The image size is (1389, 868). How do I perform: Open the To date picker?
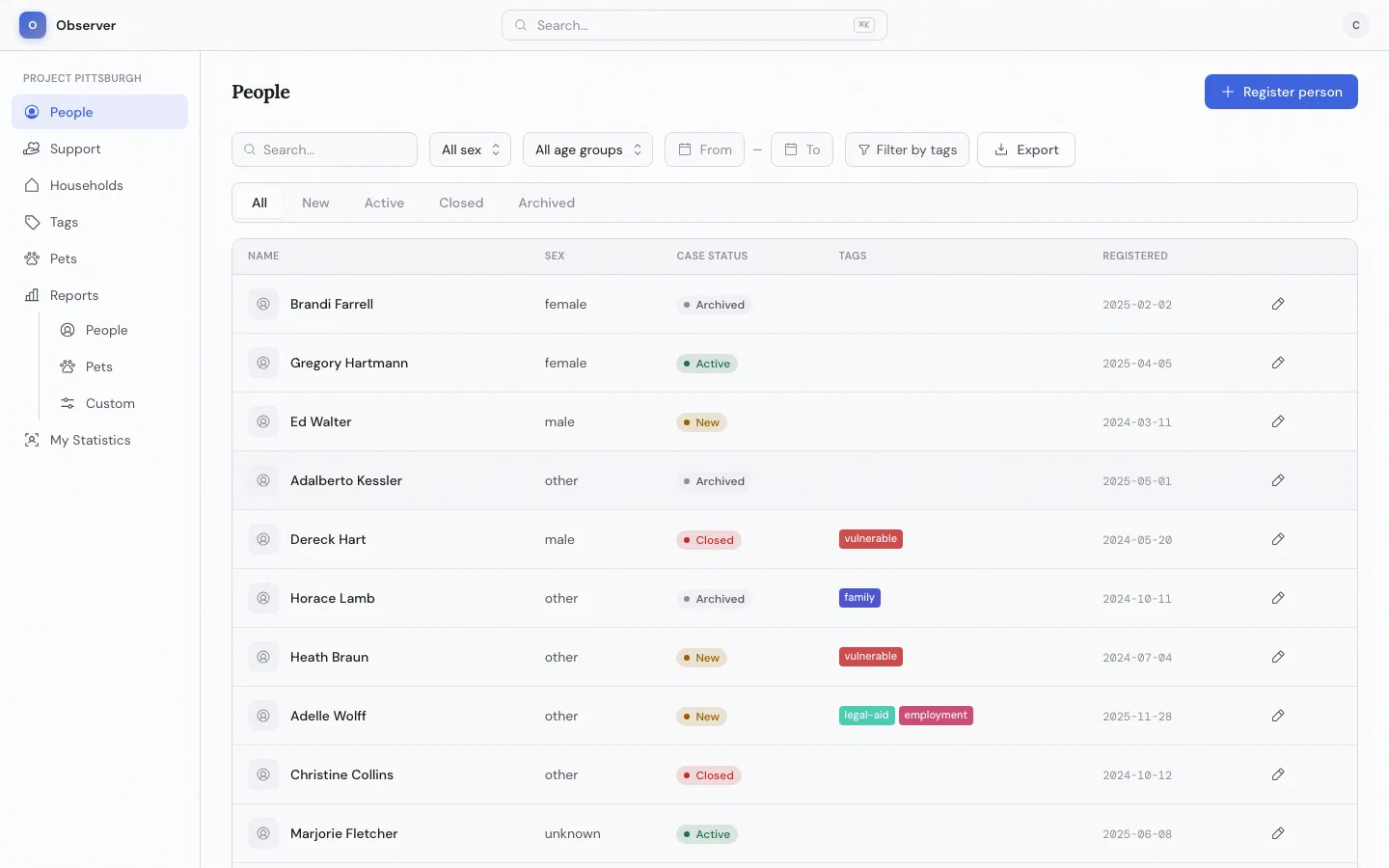pyautogui.click(x=802, y=149)
